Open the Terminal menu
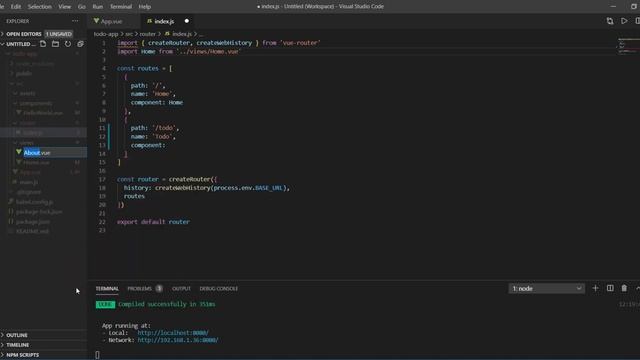 coord(121,7)
